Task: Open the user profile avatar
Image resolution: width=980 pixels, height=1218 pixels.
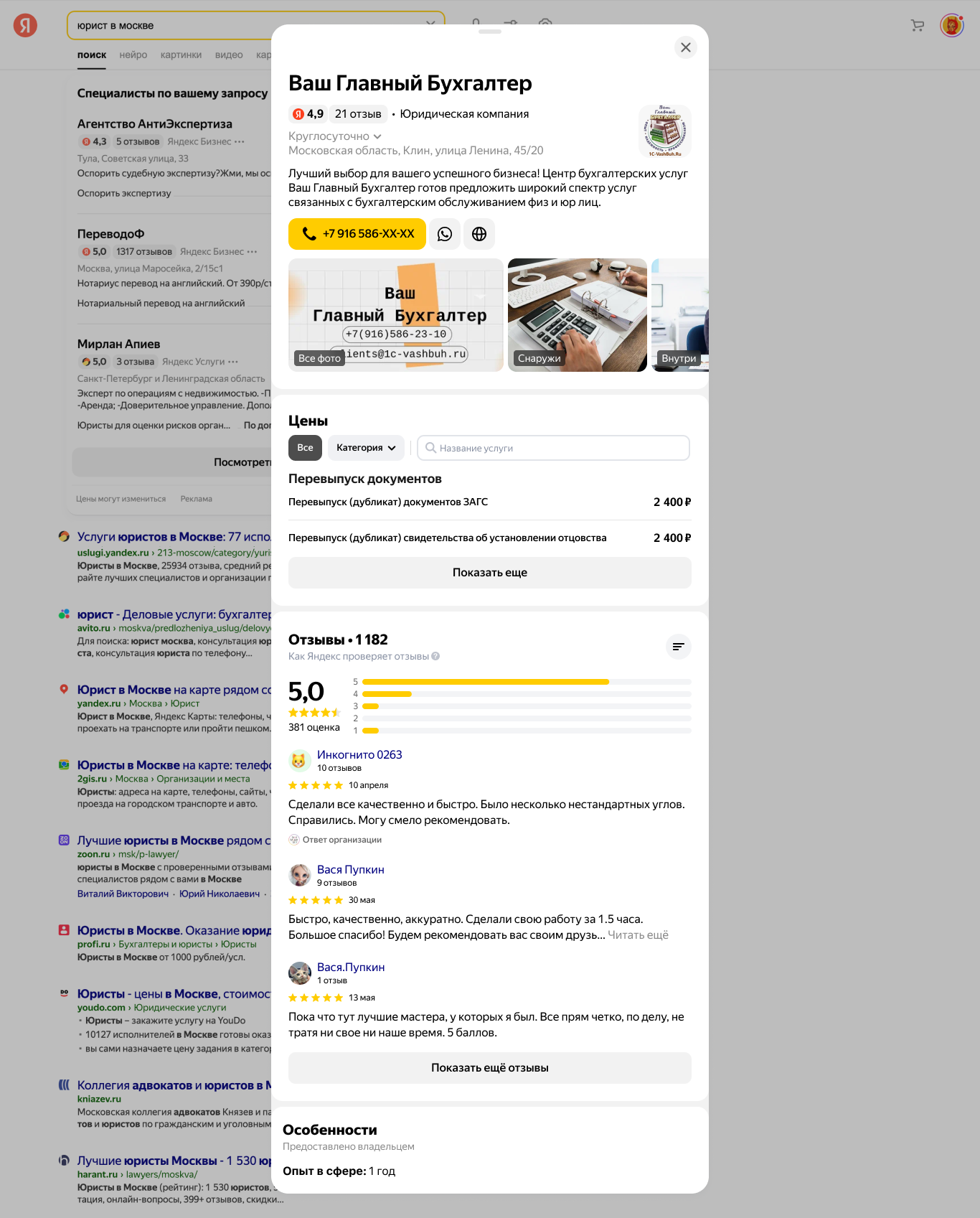Action: pos(951,26)
